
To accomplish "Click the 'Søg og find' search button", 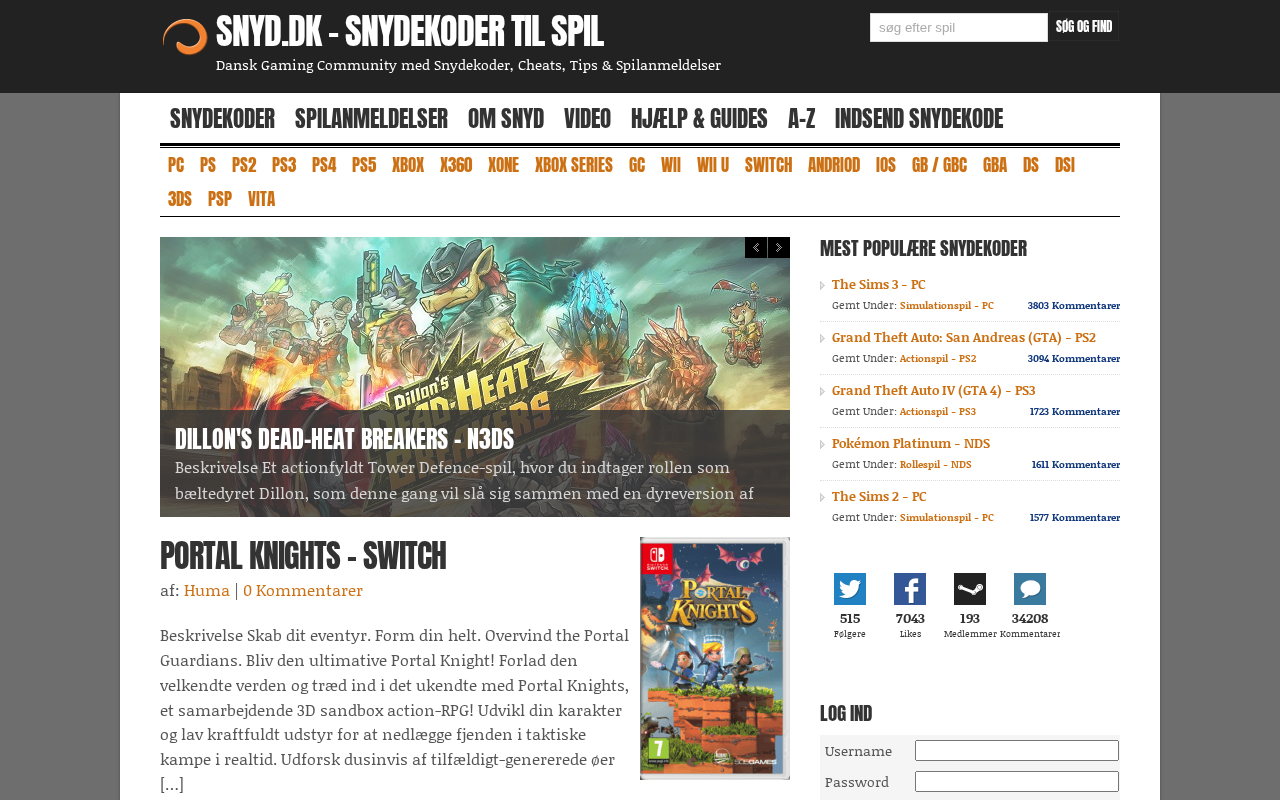I will coord(1084,27).
